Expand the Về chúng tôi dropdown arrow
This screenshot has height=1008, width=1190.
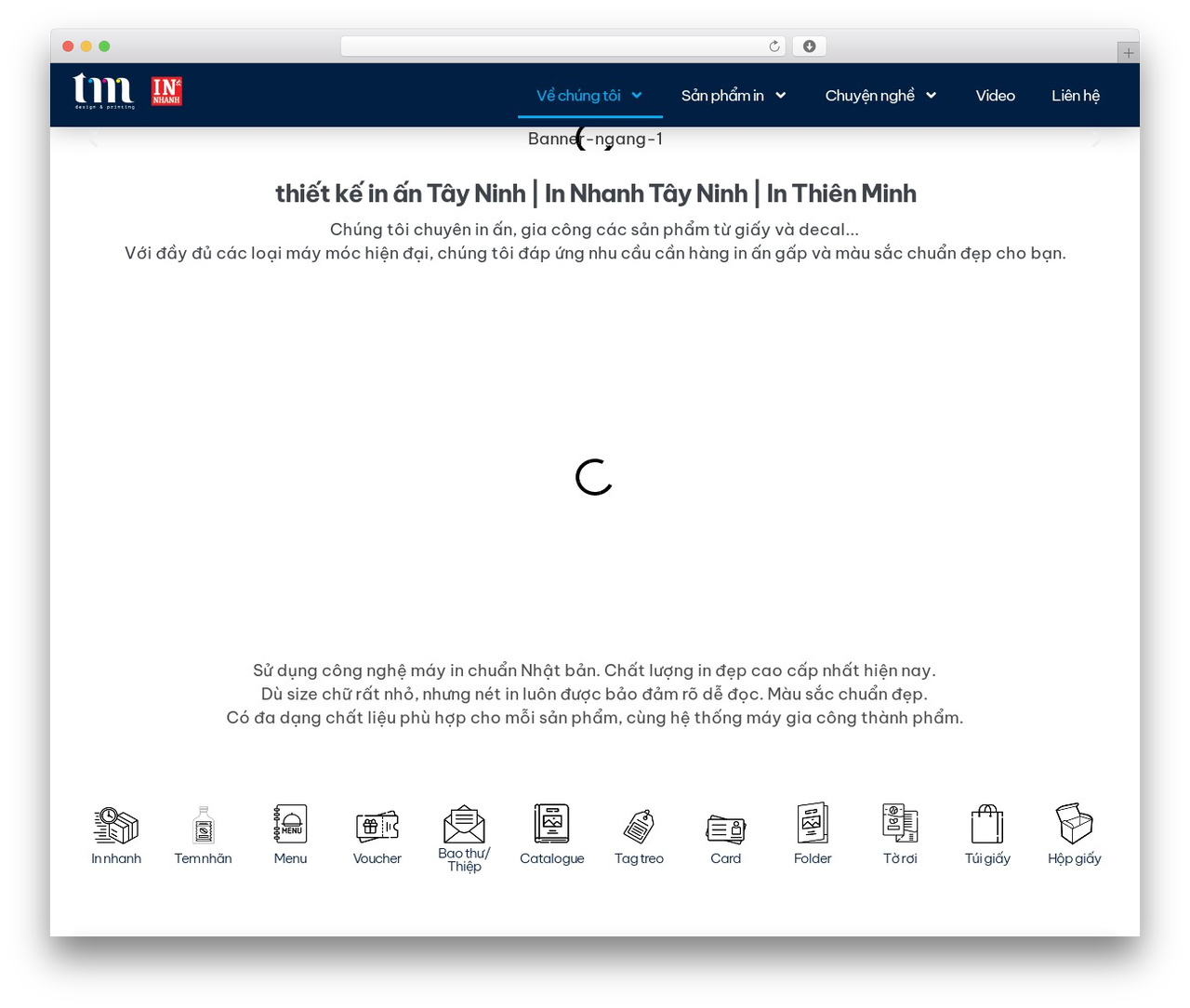[637, 95]
